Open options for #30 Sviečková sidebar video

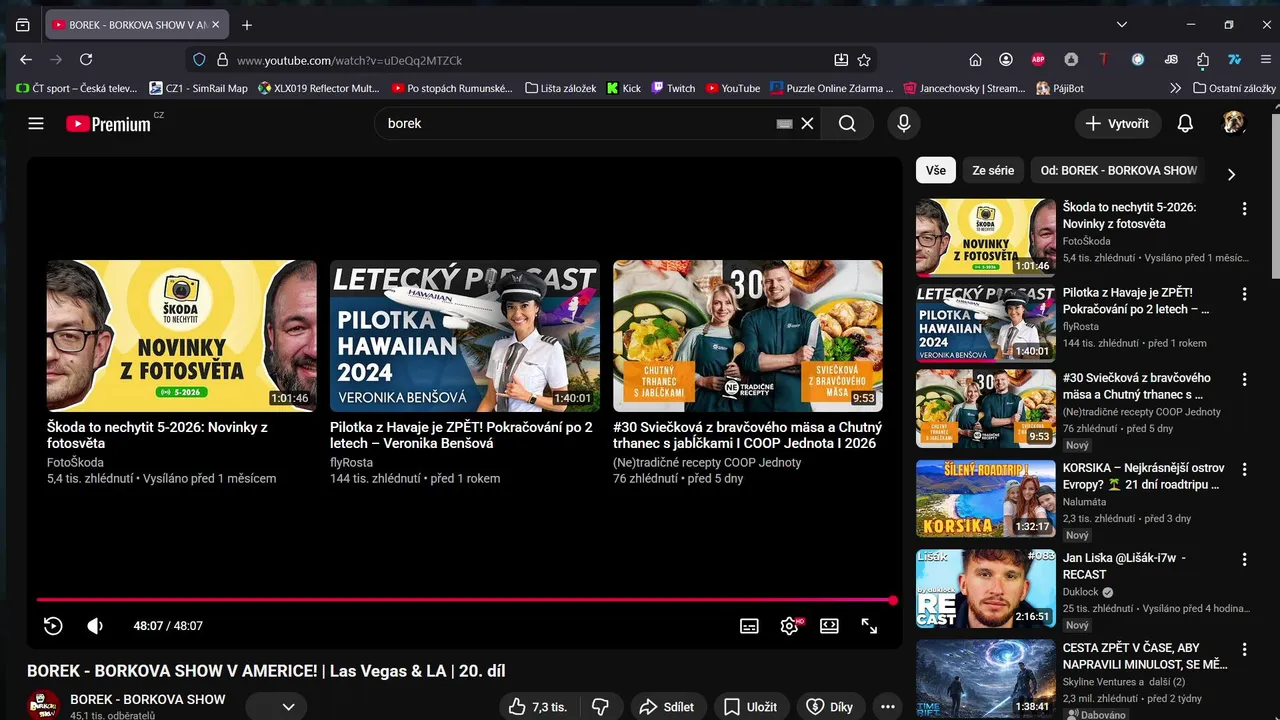pyautogui.click(x=1245, y=380)
